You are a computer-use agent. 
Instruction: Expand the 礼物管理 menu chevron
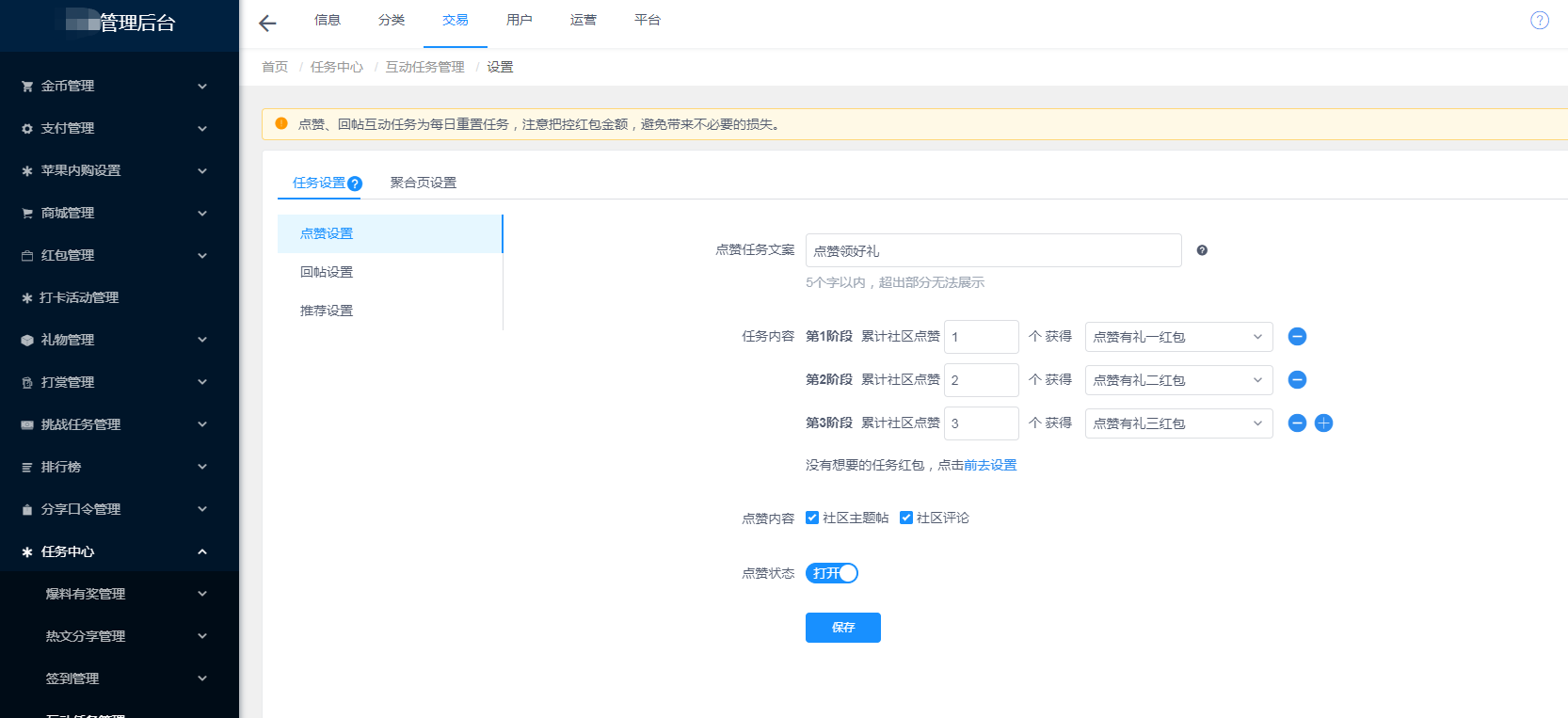[202, 340]
